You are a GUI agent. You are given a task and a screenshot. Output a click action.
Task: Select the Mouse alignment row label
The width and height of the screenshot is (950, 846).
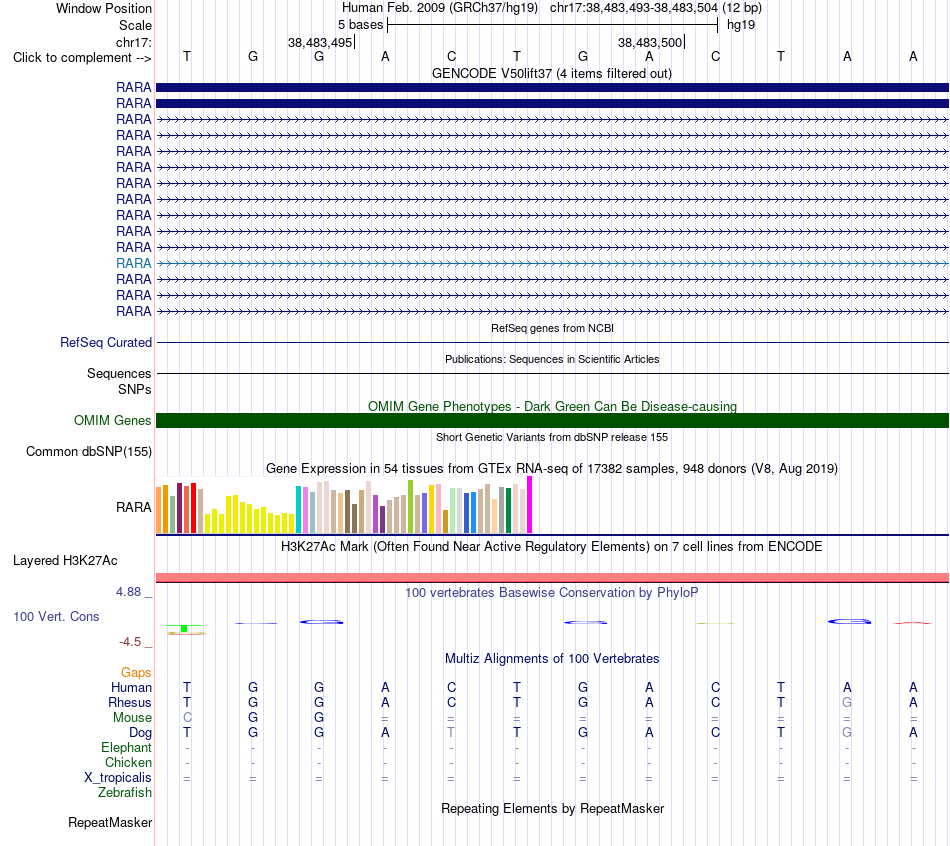[132, 718]
